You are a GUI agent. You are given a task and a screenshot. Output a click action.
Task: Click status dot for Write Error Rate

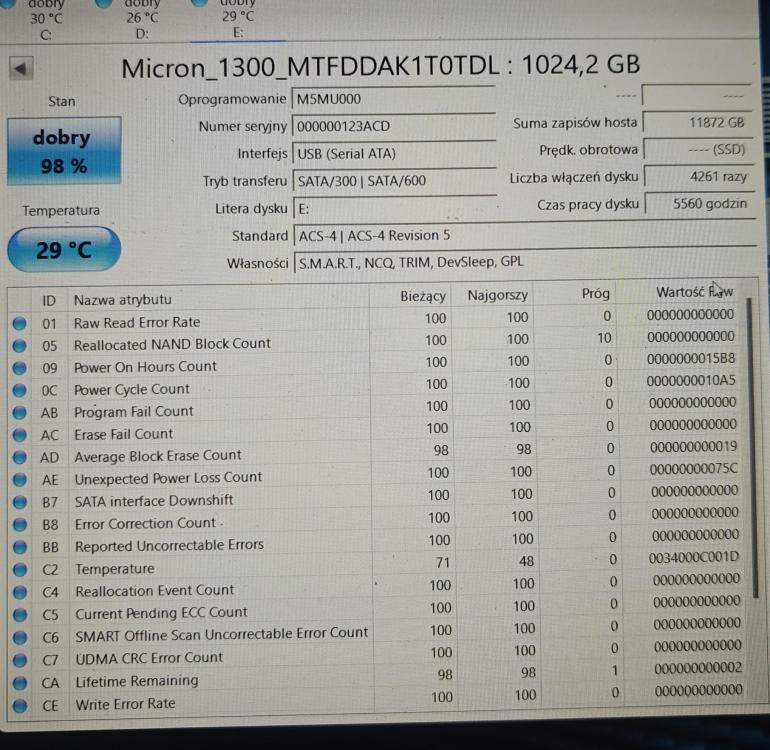coord(20,706)
